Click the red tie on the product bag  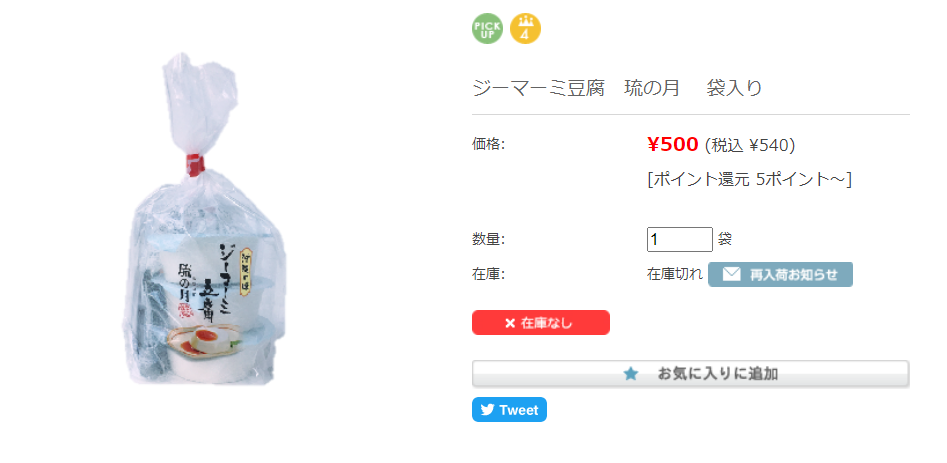[195, 165]
